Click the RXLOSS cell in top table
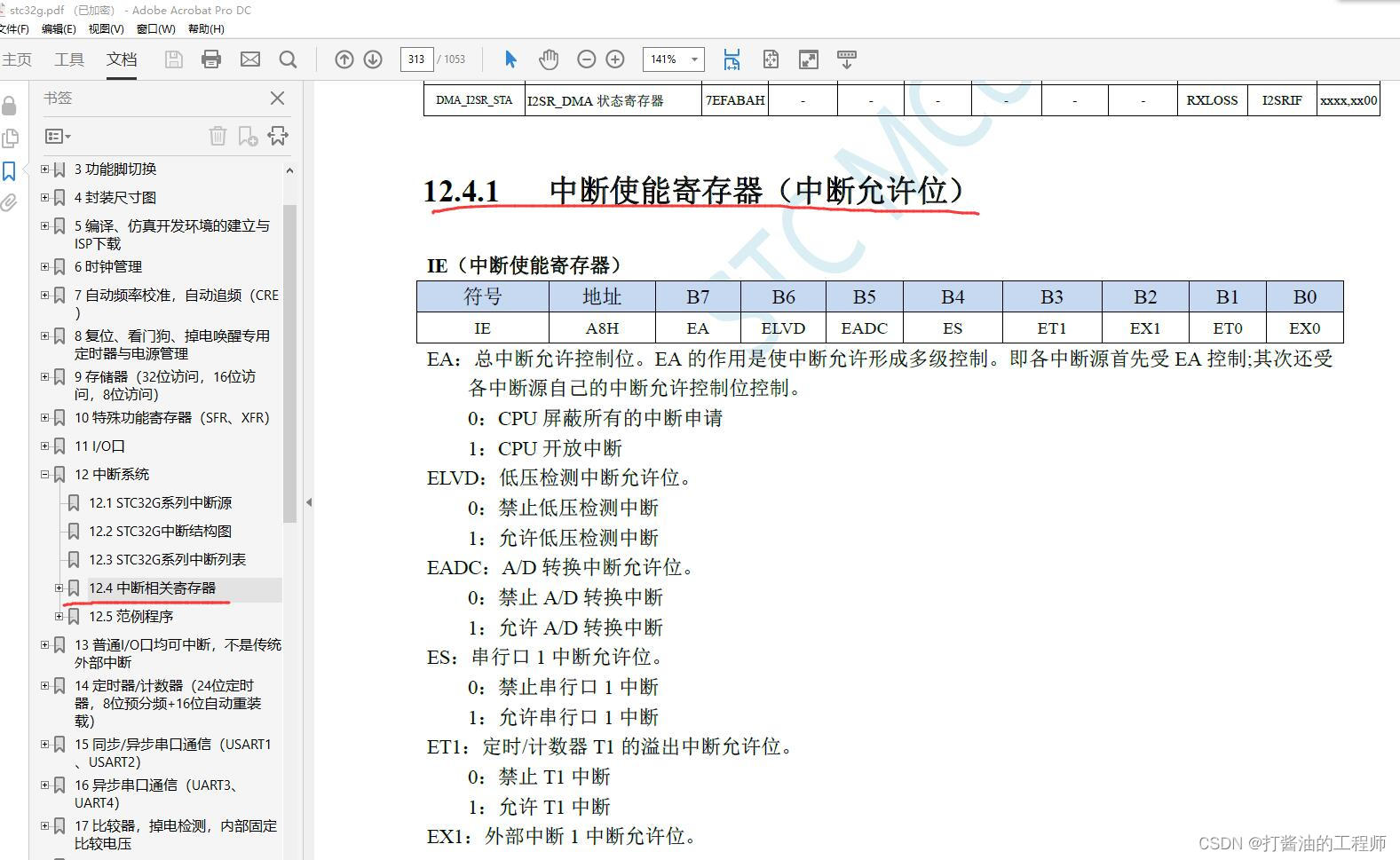Image resolution: width=1400 pixels, height=860 pixels. (1212, 100)
